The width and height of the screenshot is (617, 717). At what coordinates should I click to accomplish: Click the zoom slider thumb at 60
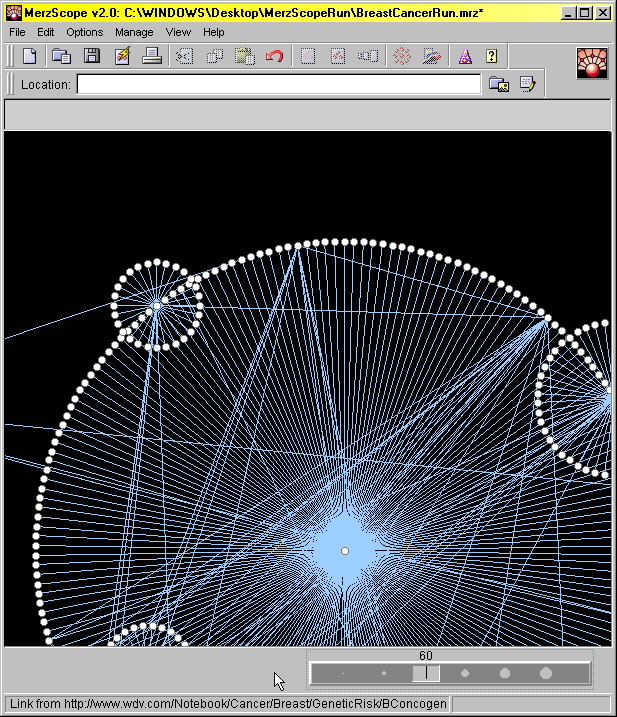(426, 674)
